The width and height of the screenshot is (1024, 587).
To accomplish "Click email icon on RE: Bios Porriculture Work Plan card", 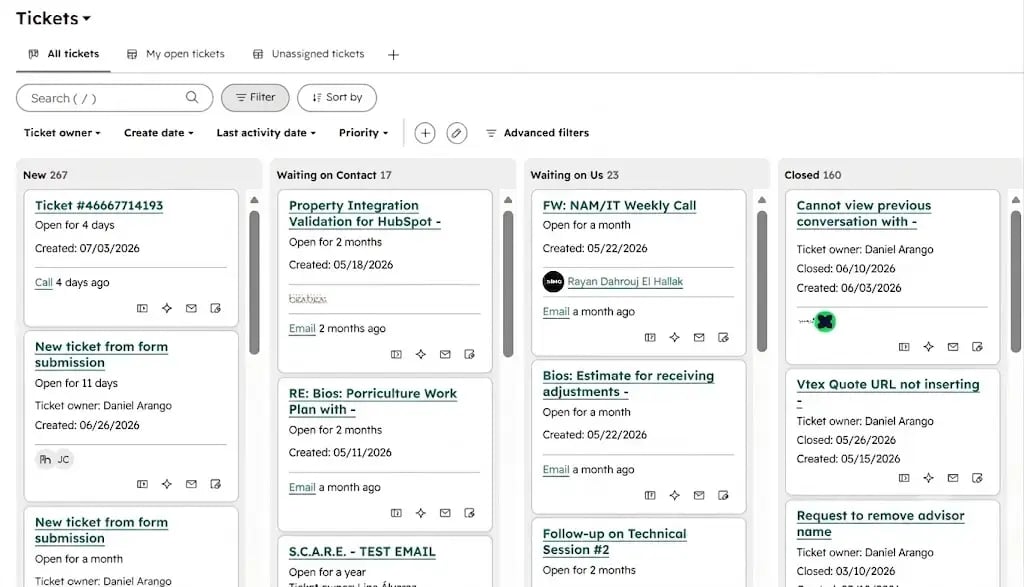I will (x=445, y=513).
